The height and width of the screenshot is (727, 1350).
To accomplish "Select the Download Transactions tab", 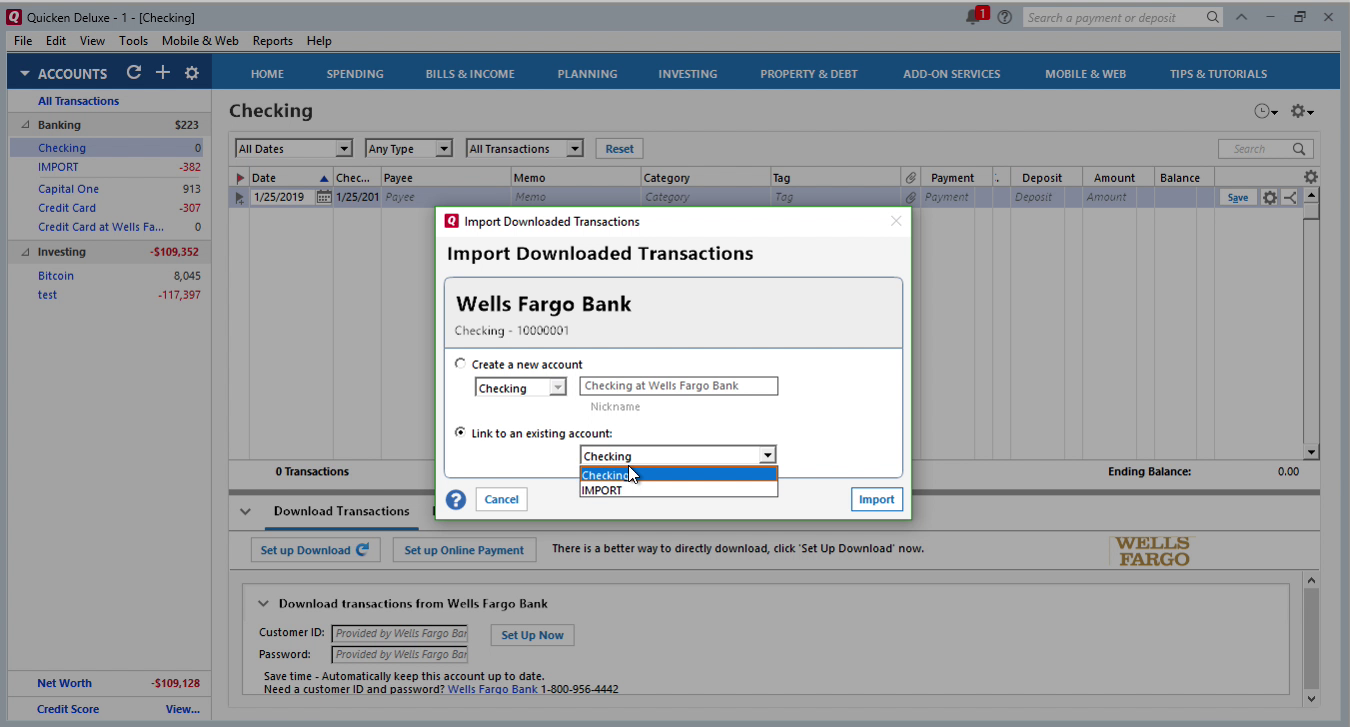I will [341, 511].
